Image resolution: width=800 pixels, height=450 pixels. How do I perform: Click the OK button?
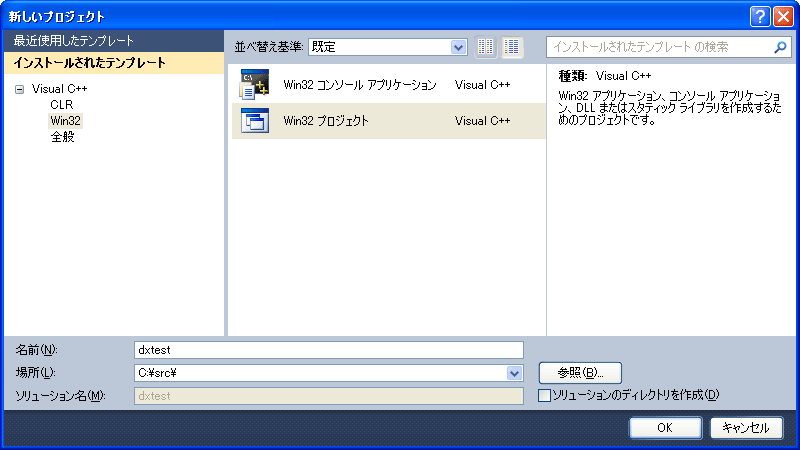665,428
